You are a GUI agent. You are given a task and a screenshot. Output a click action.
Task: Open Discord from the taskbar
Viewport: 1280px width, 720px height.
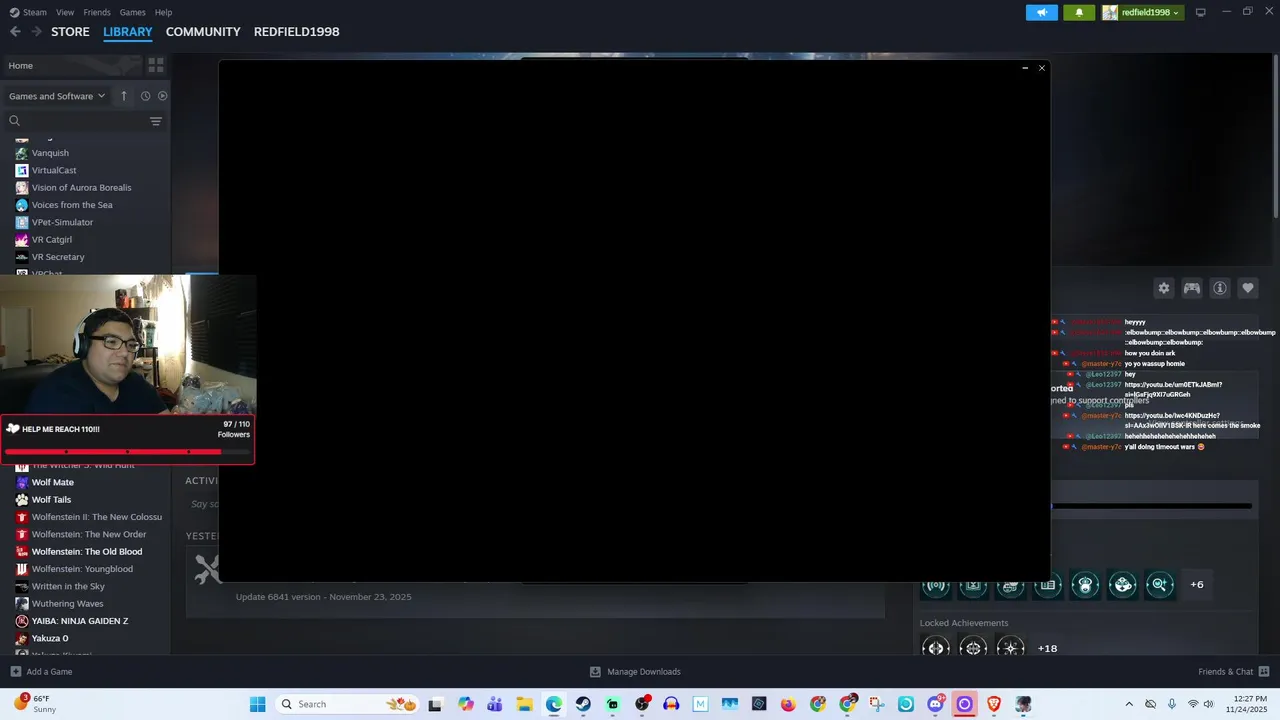tap(935, 704)
